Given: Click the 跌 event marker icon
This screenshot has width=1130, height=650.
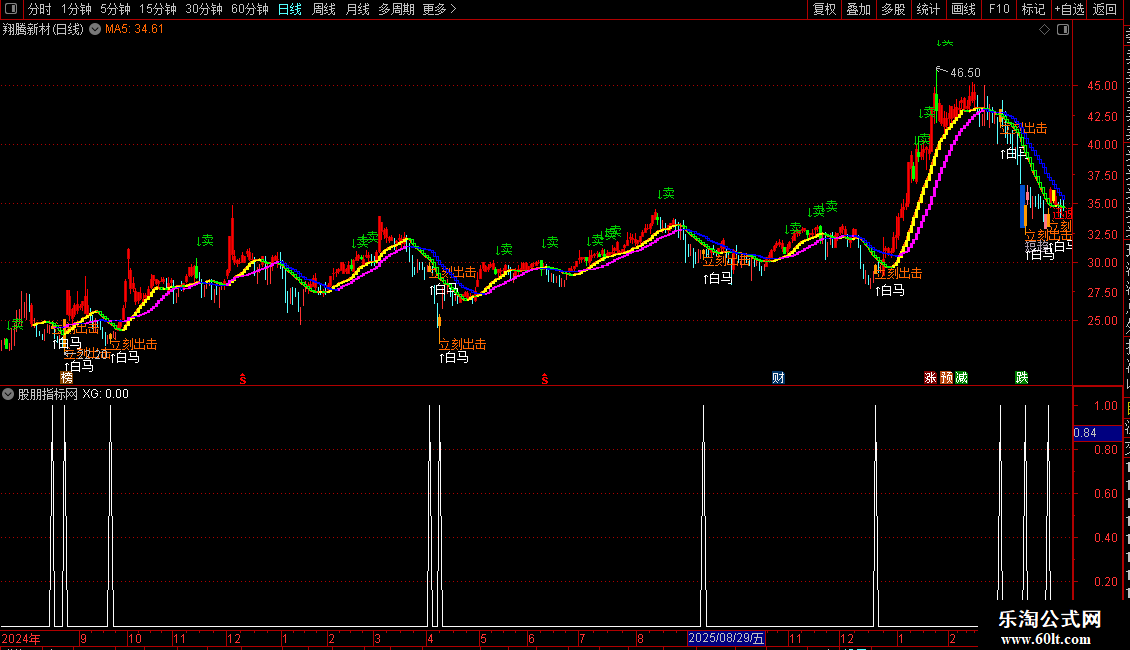Looking at the screenshot, I should tap(1022, 378).
